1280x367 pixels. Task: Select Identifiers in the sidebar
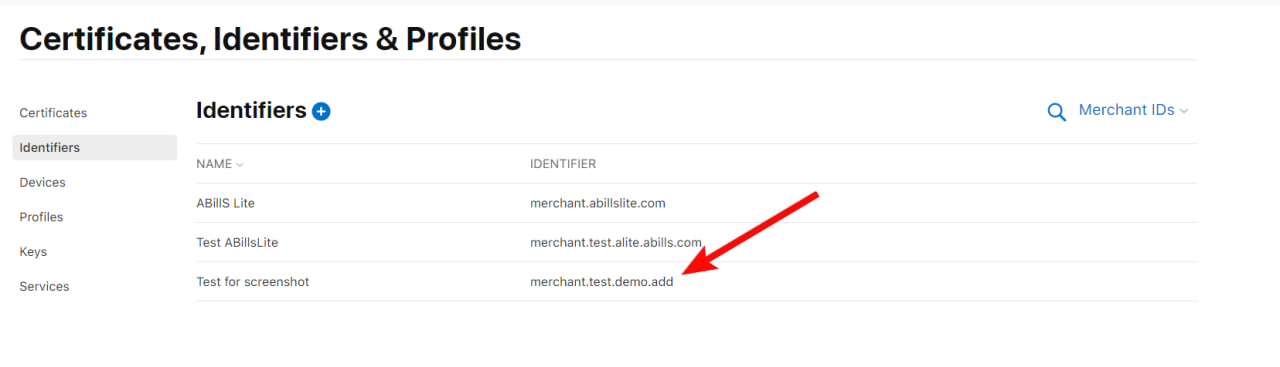click(94, 147)
